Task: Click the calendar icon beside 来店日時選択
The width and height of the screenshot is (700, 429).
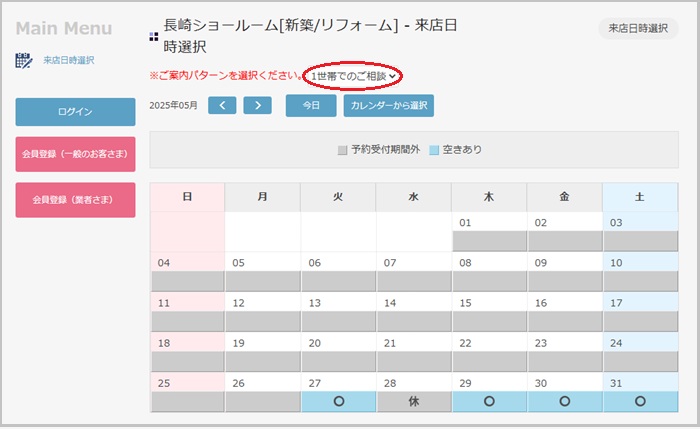Action: click(23, 60)
